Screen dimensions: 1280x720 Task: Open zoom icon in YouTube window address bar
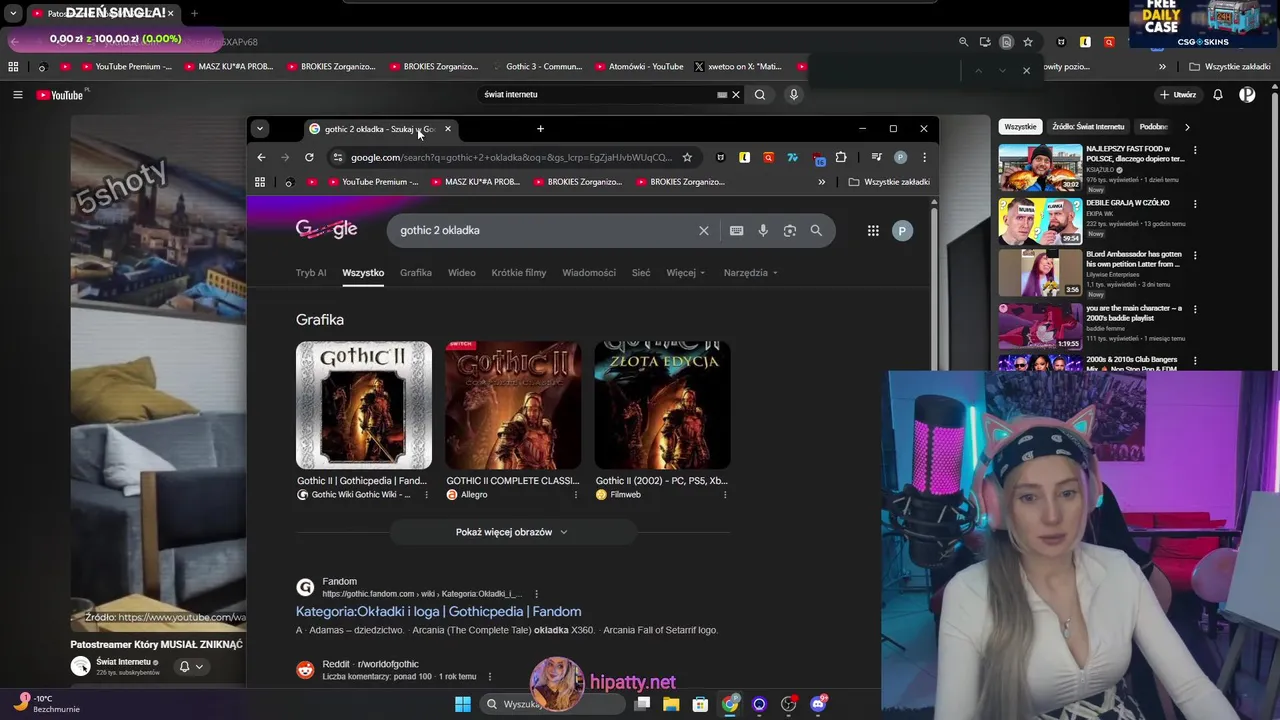pos(963,42)
